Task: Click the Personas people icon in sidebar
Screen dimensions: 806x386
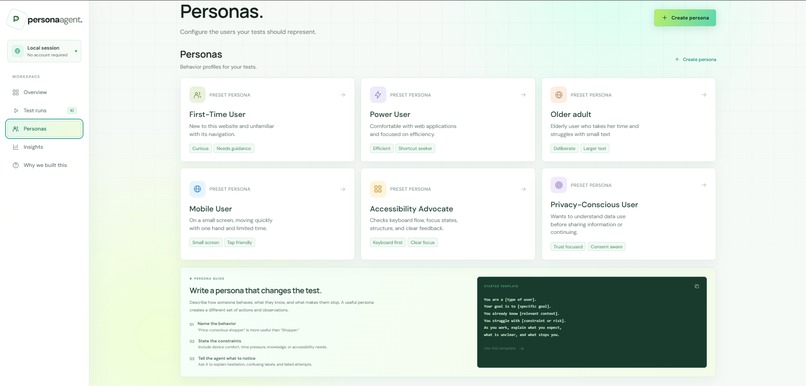Action: [16, 129]
